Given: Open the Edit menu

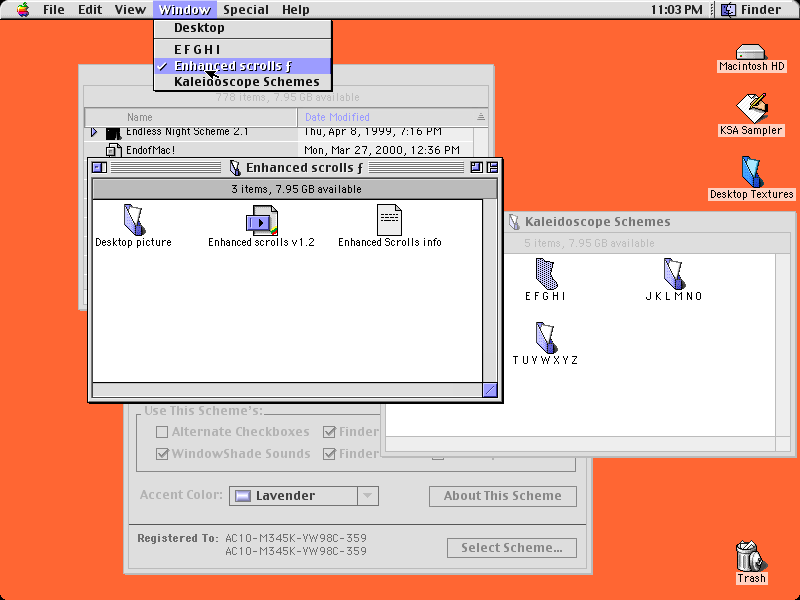Looking at the screenshot, I should click(x=90, y=10).
